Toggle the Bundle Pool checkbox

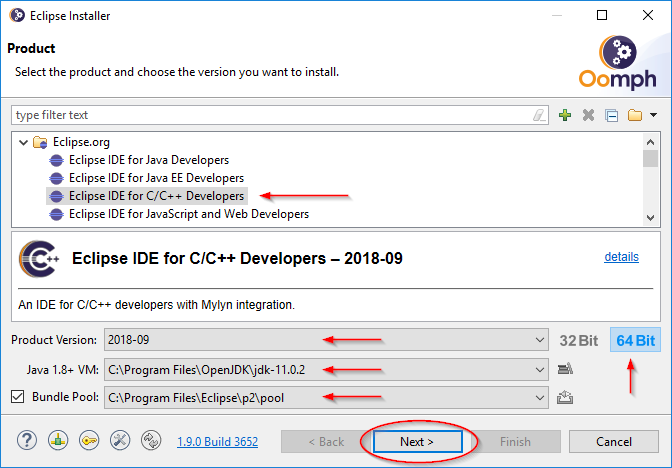pos(15,399)
